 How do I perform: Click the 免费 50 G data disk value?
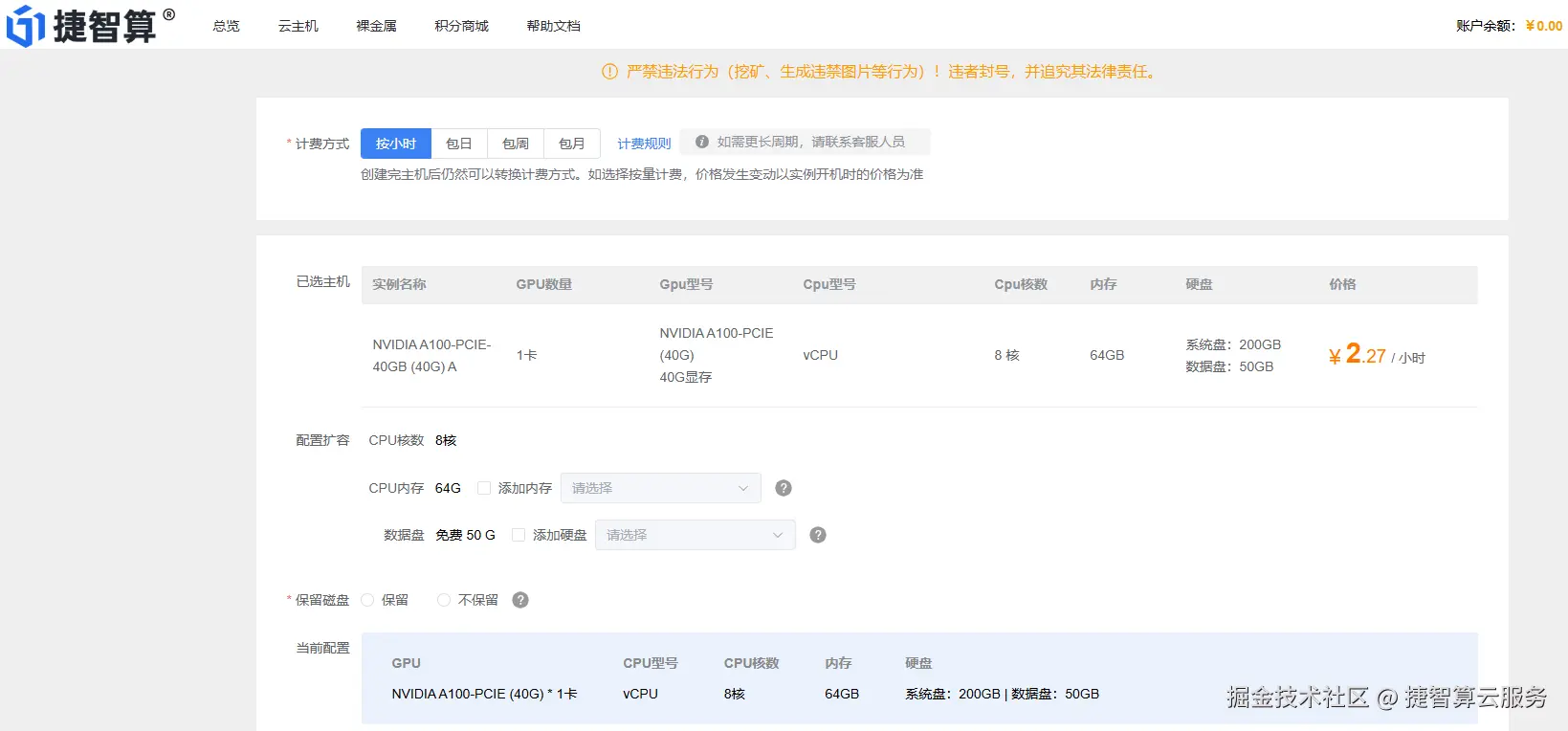pyautogui.click(x=466, y=535)
